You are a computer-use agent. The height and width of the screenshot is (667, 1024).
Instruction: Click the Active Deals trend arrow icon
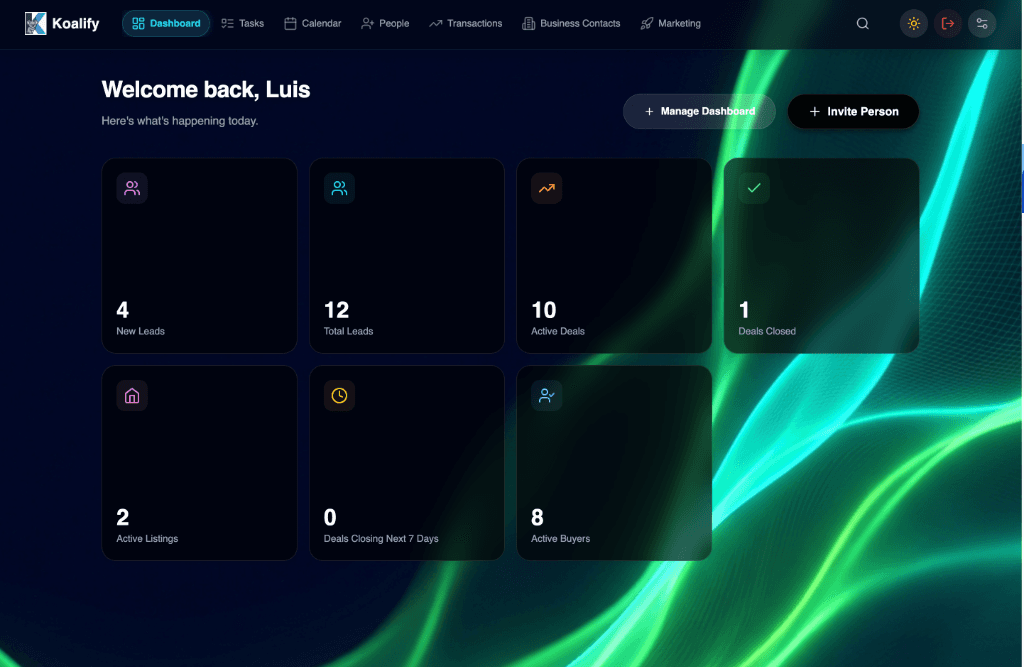click(546, 187)
